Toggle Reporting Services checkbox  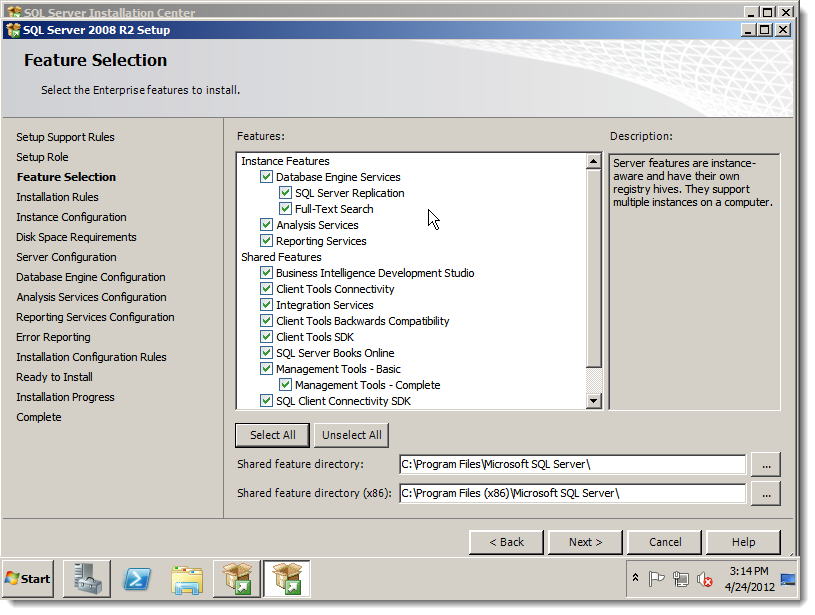[x=266, y=241]
